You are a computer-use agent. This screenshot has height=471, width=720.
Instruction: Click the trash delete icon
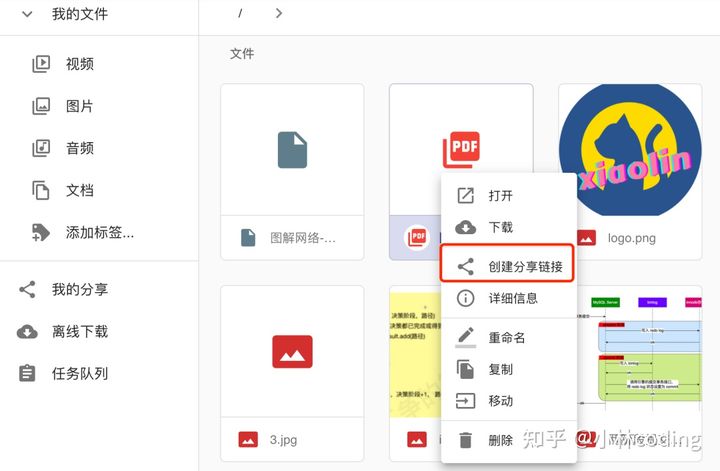coord(465,440)
